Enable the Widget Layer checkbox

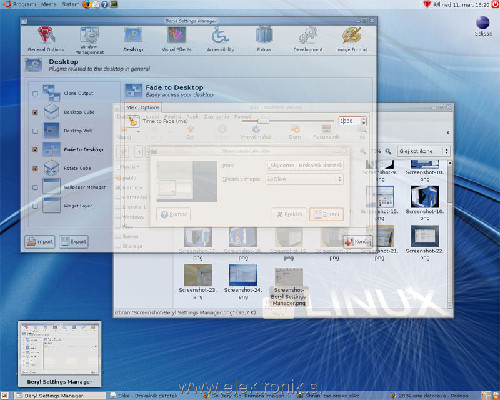[x=35, y=206]
